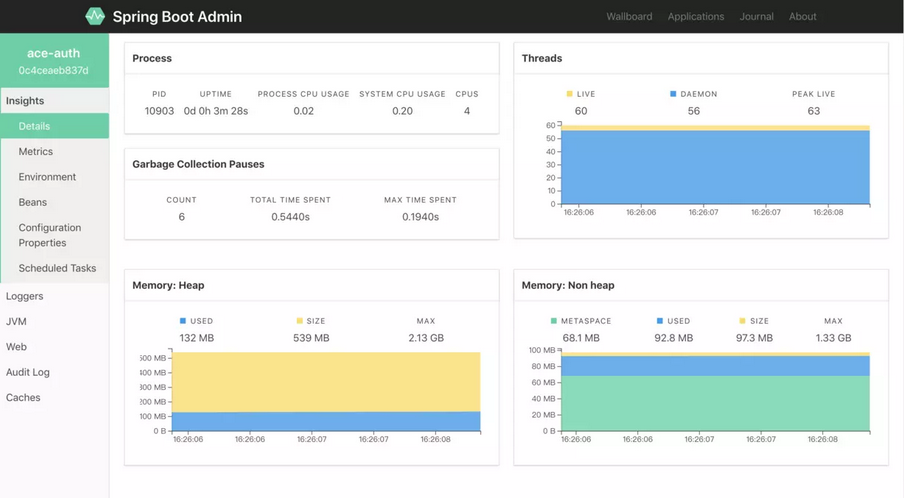Click the Spring Boot Admin title
The height and width of the screenshot is (501, 904).
pos(177,17)
